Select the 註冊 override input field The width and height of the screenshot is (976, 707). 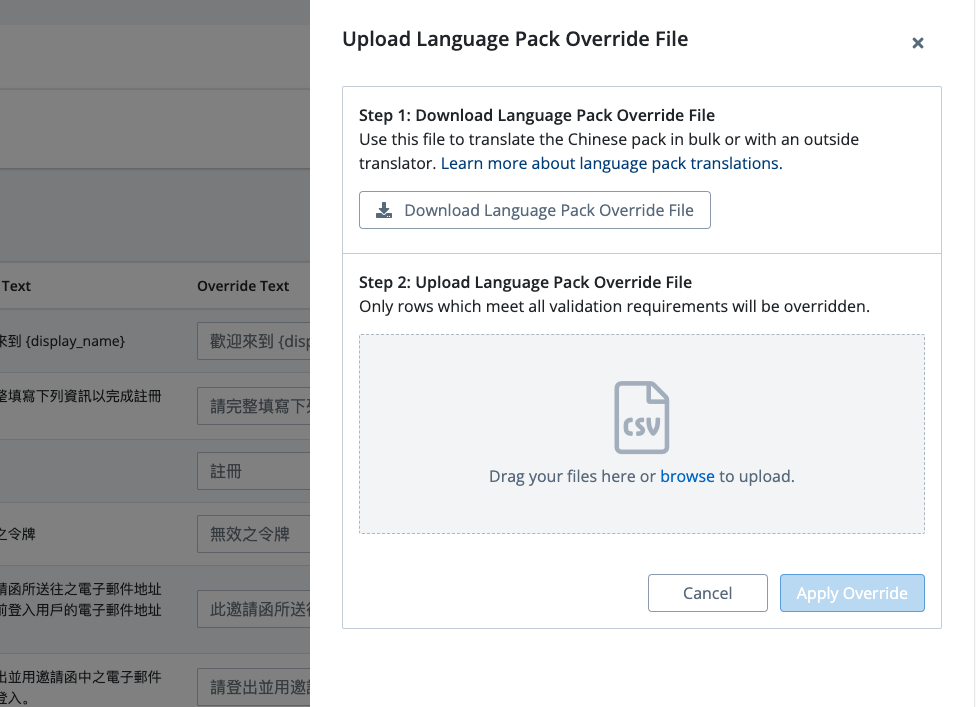254,471
